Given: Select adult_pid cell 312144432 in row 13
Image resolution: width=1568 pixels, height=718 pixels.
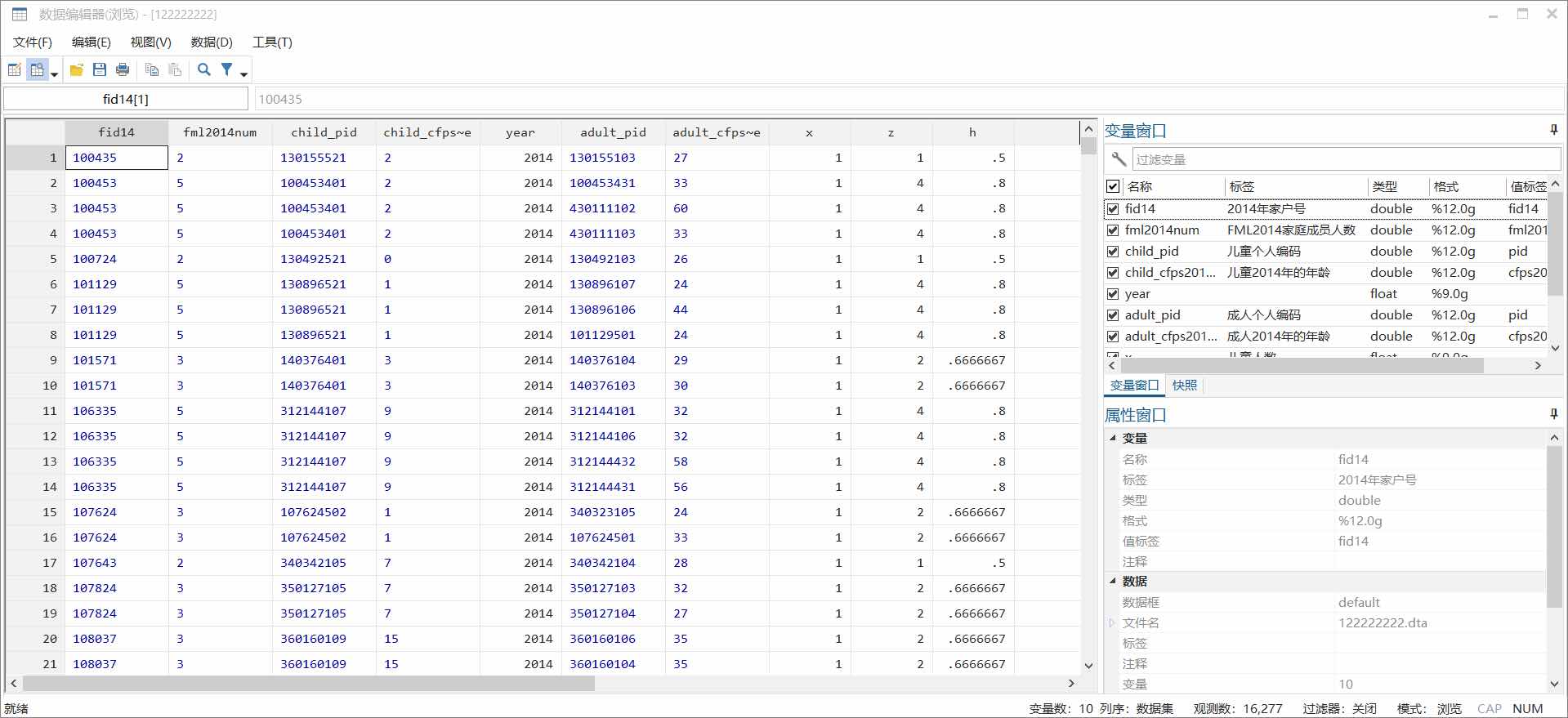Looking at the screenshot, I should 613,462.
